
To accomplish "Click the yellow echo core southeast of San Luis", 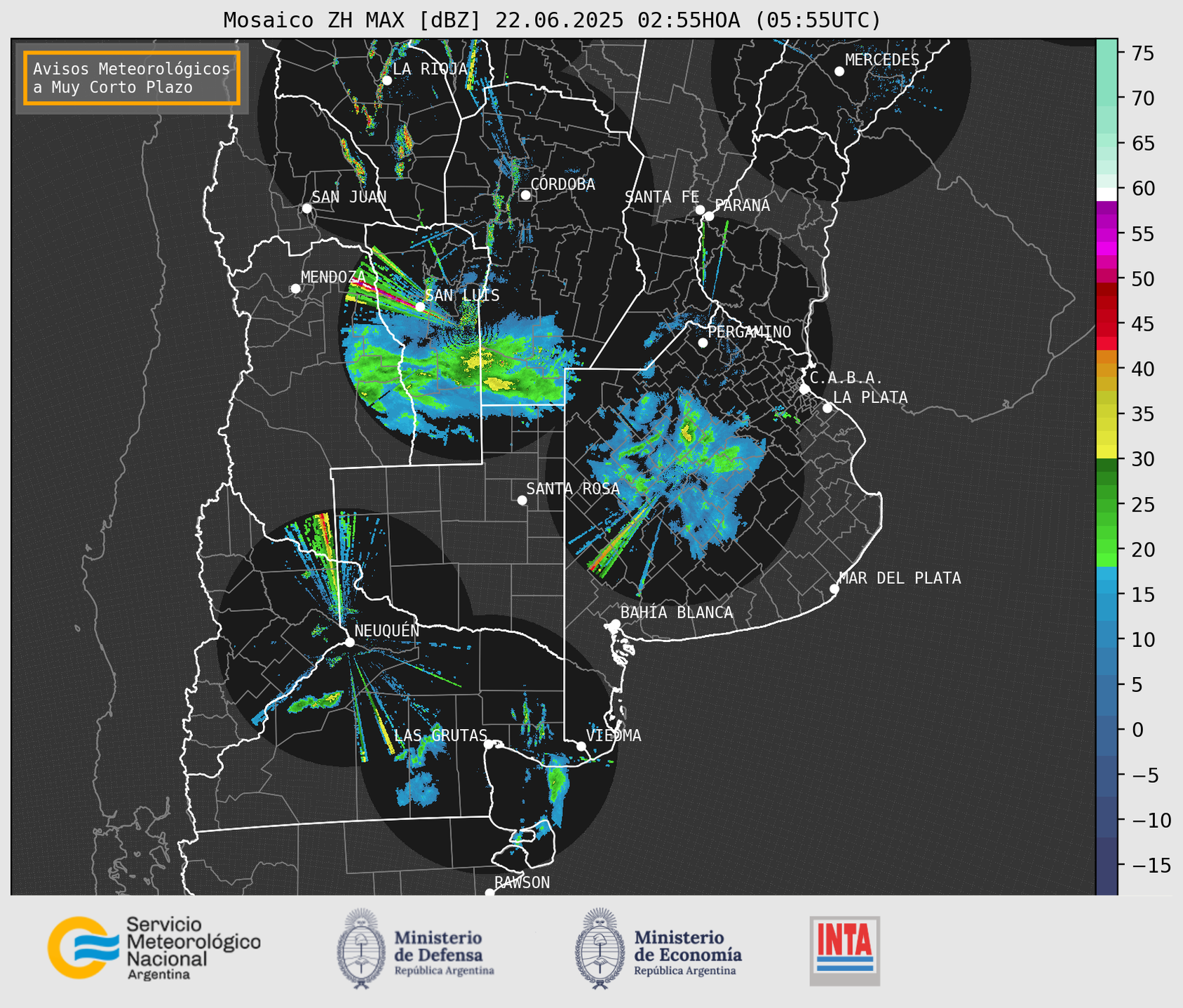I will 500,384.
